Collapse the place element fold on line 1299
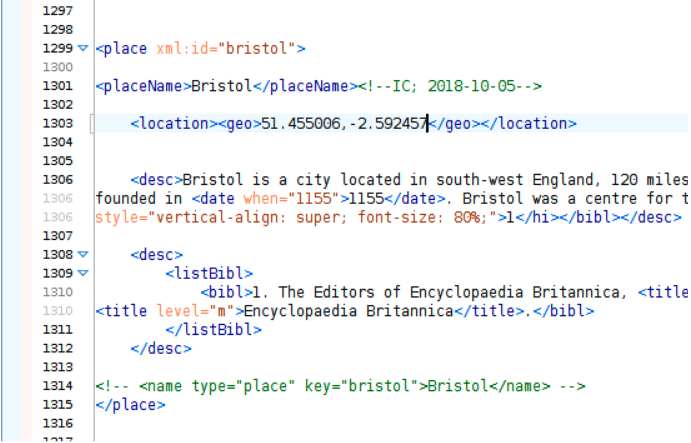The width and height of the screenshot is (691, 443). tap(83, 48)
